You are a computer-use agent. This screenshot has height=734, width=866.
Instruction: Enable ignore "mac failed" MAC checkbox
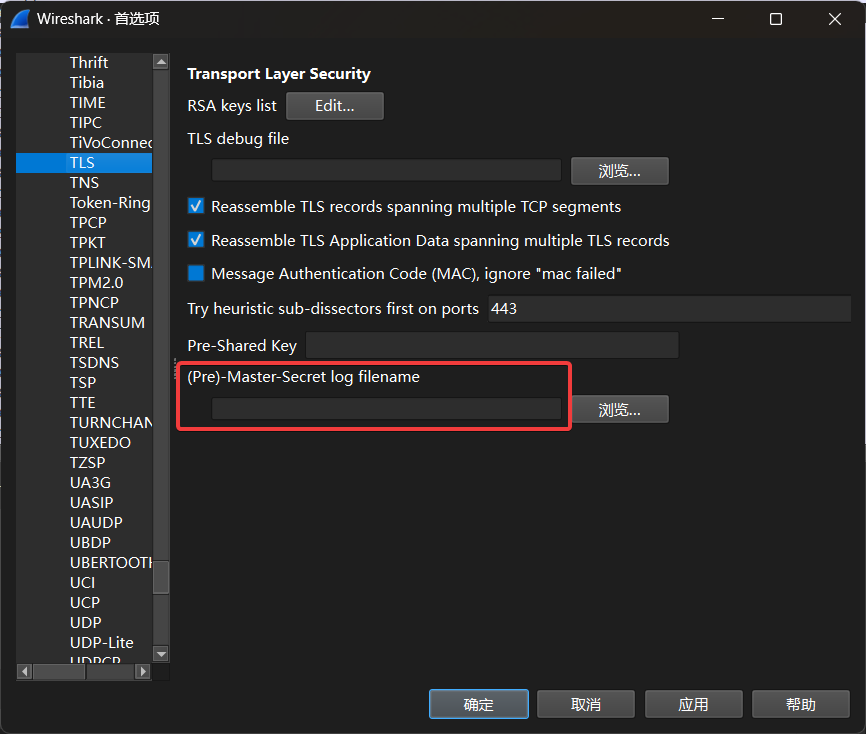point(196,274)
